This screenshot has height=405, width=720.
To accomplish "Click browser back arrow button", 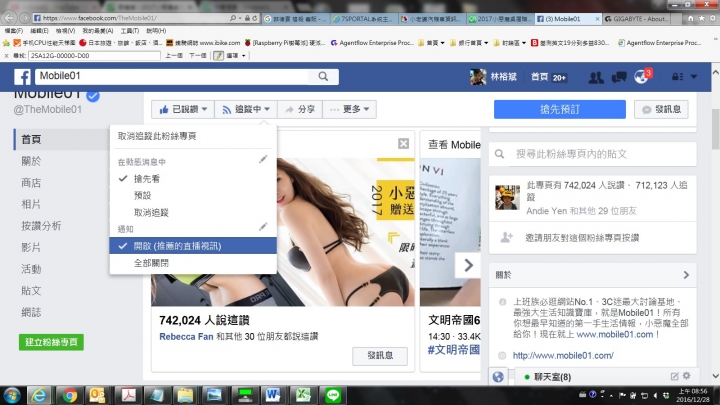I will point(9,18).
